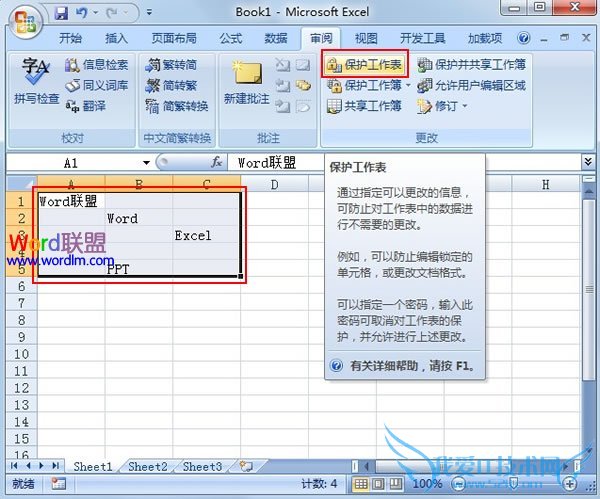Run 拼写检查 spelling check
Screen dimensions: 600x499
(36, 82)
